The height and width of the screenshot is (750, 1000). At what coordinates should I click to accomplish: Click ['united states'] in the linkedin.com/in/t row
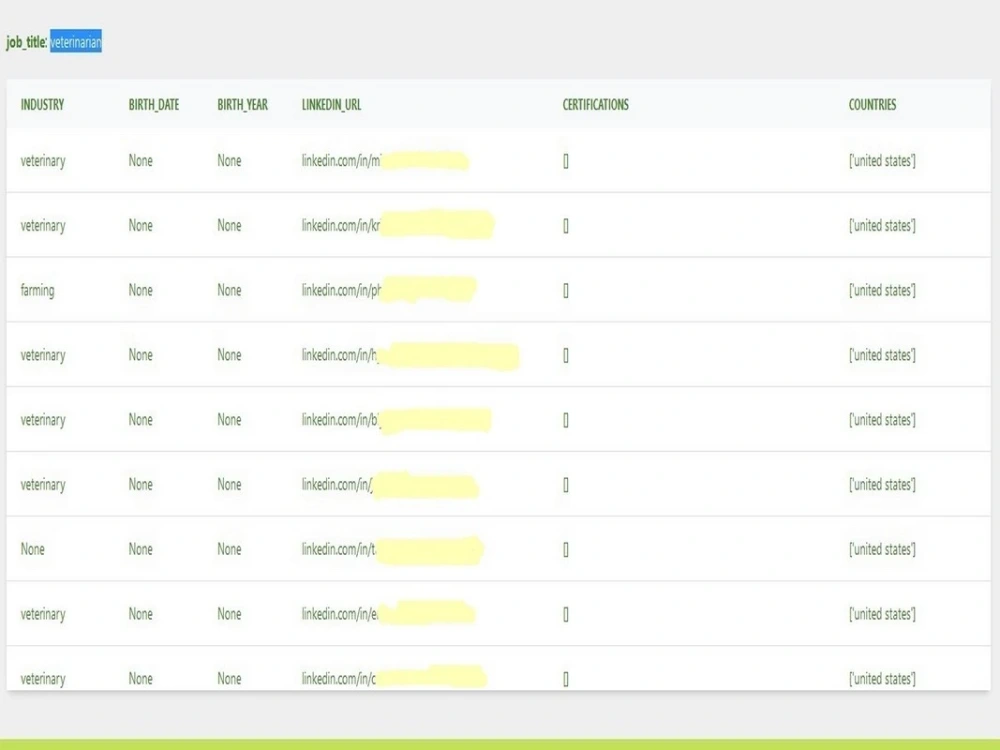pyautogui.click(x=882, y=549)
